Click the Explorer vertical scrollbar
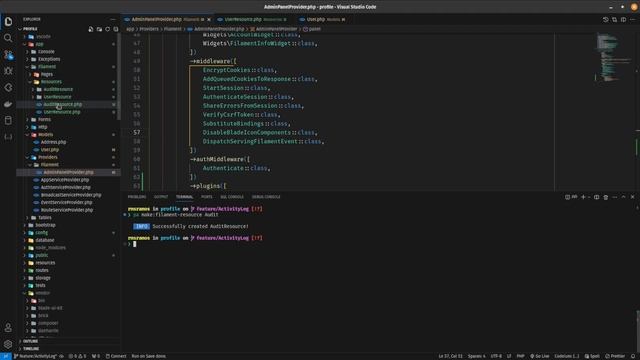This screenshot has width=640, height=360. pyautogui.click(x=119, y=78)
